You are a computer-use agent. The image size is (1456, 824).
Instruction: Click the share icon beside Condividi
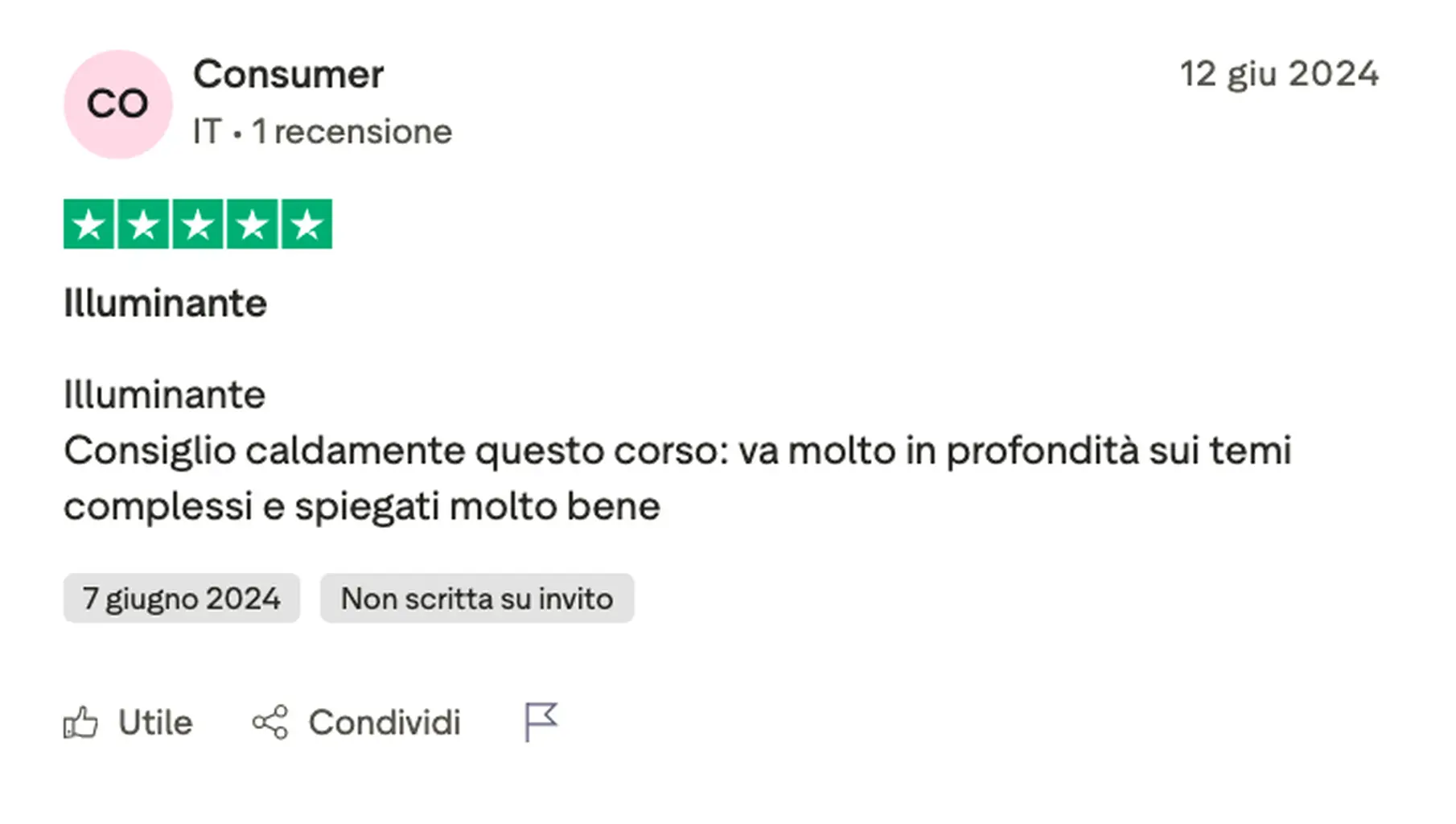pyautogui.click(x=270, y=723)
